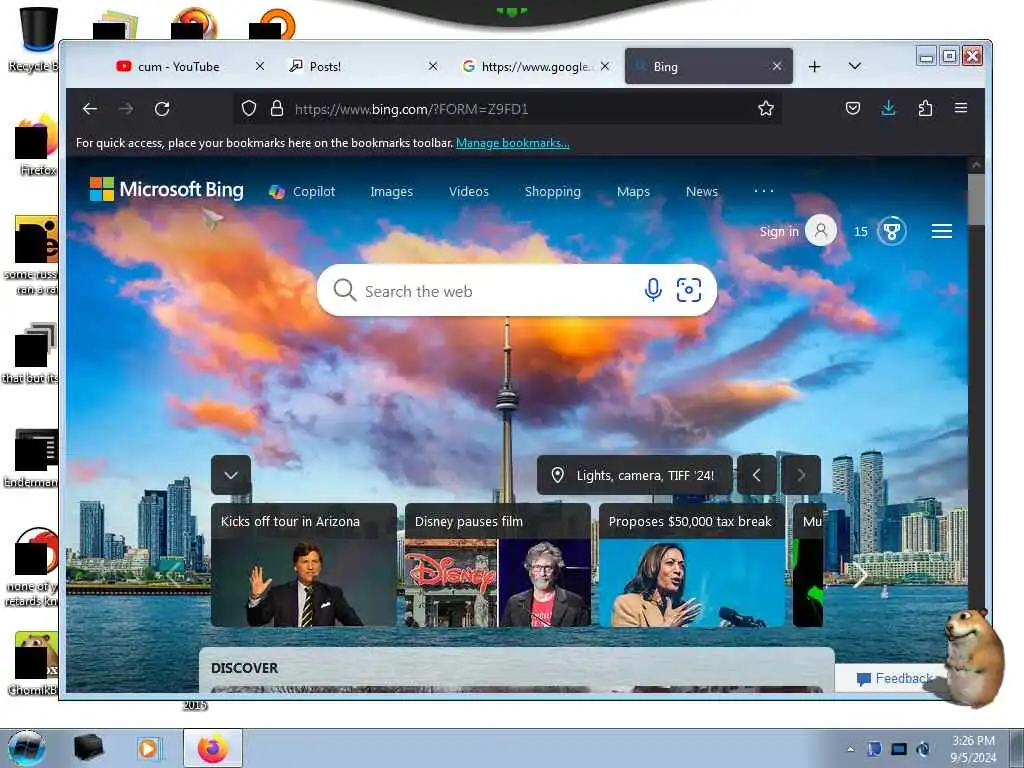
Task: Click the page vertical scrollbar thumb
Action: pos(976,199)
